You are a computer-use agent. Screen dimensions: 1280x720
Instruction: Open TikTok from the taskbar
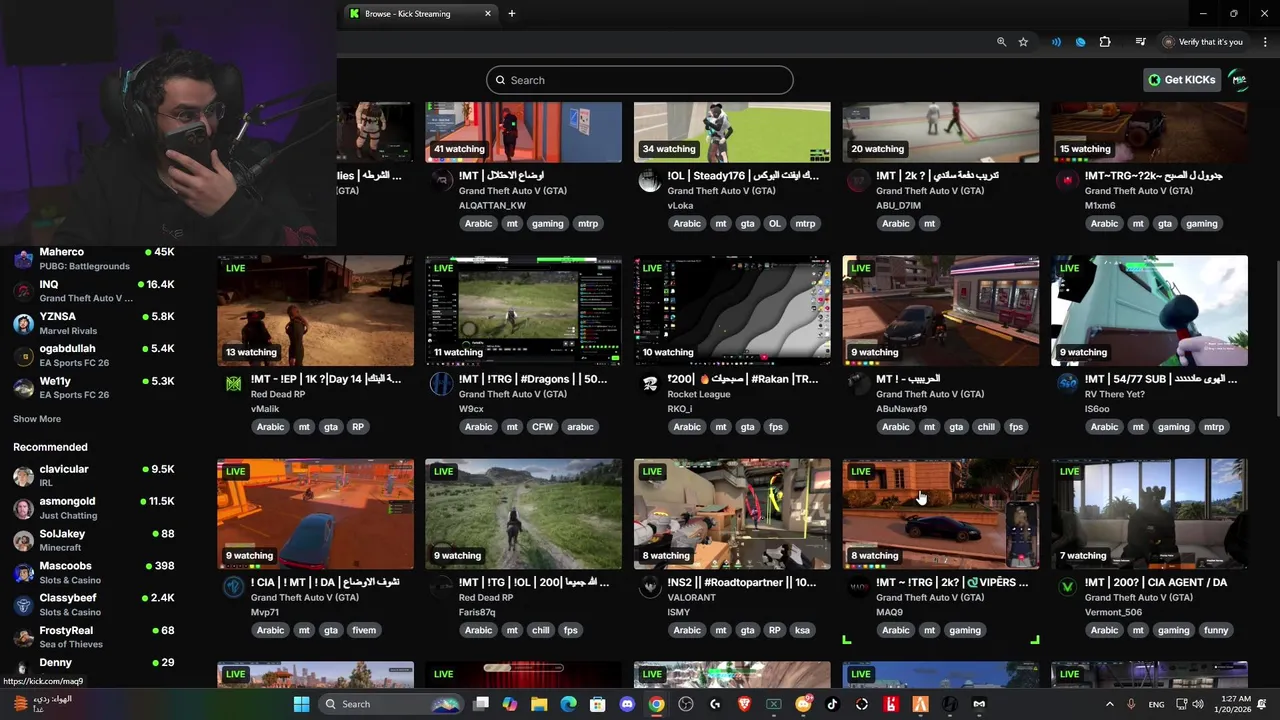coord(832,704)
